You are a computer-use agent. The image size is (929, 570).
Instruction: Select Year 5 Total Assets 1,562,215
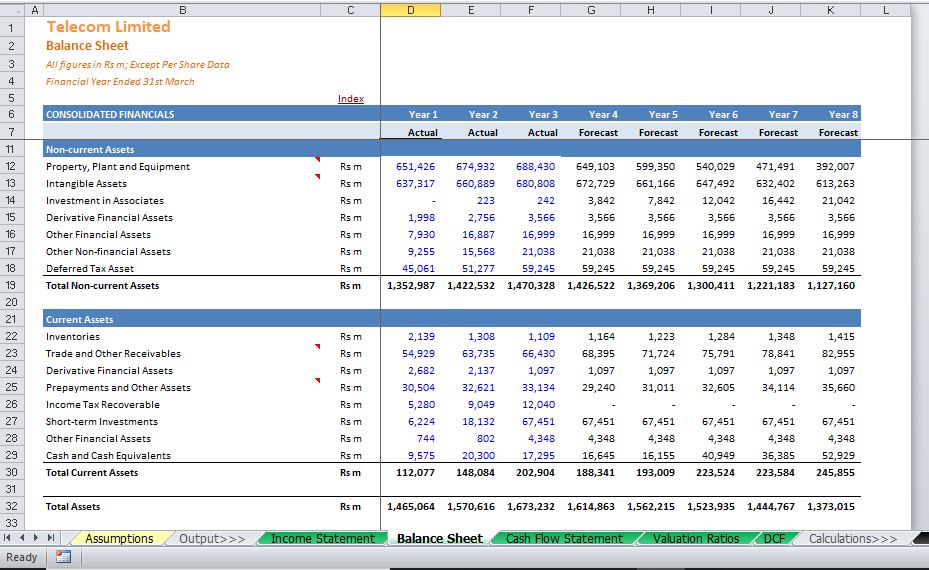[x=651, y=507]
